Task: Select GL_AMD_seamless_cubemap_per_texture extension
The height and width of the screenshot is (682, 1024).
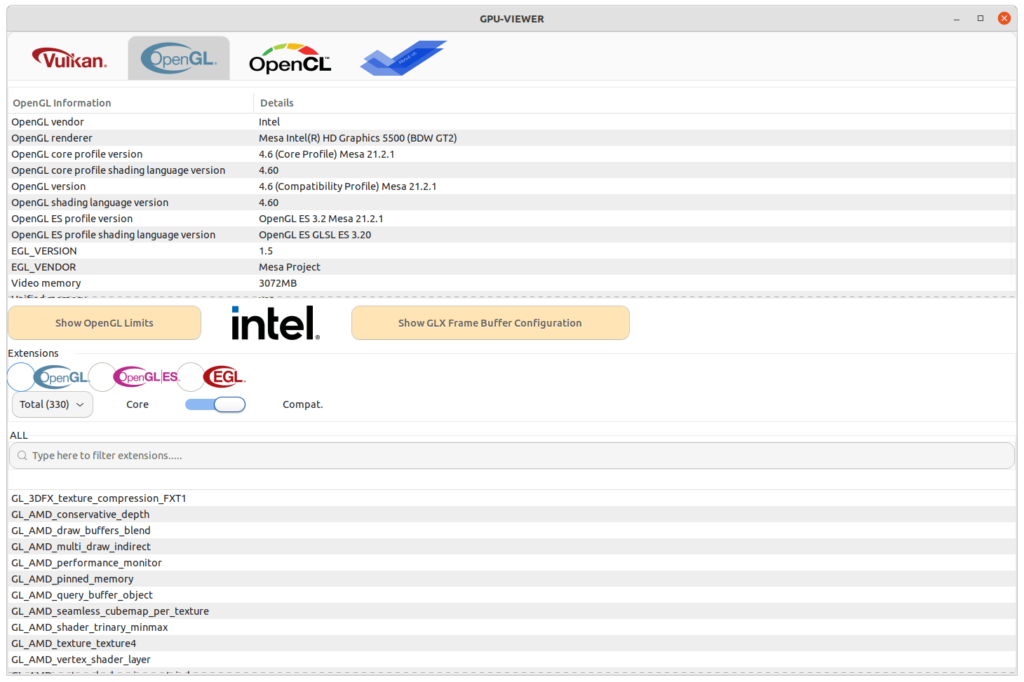Action: tap(512, 611)
